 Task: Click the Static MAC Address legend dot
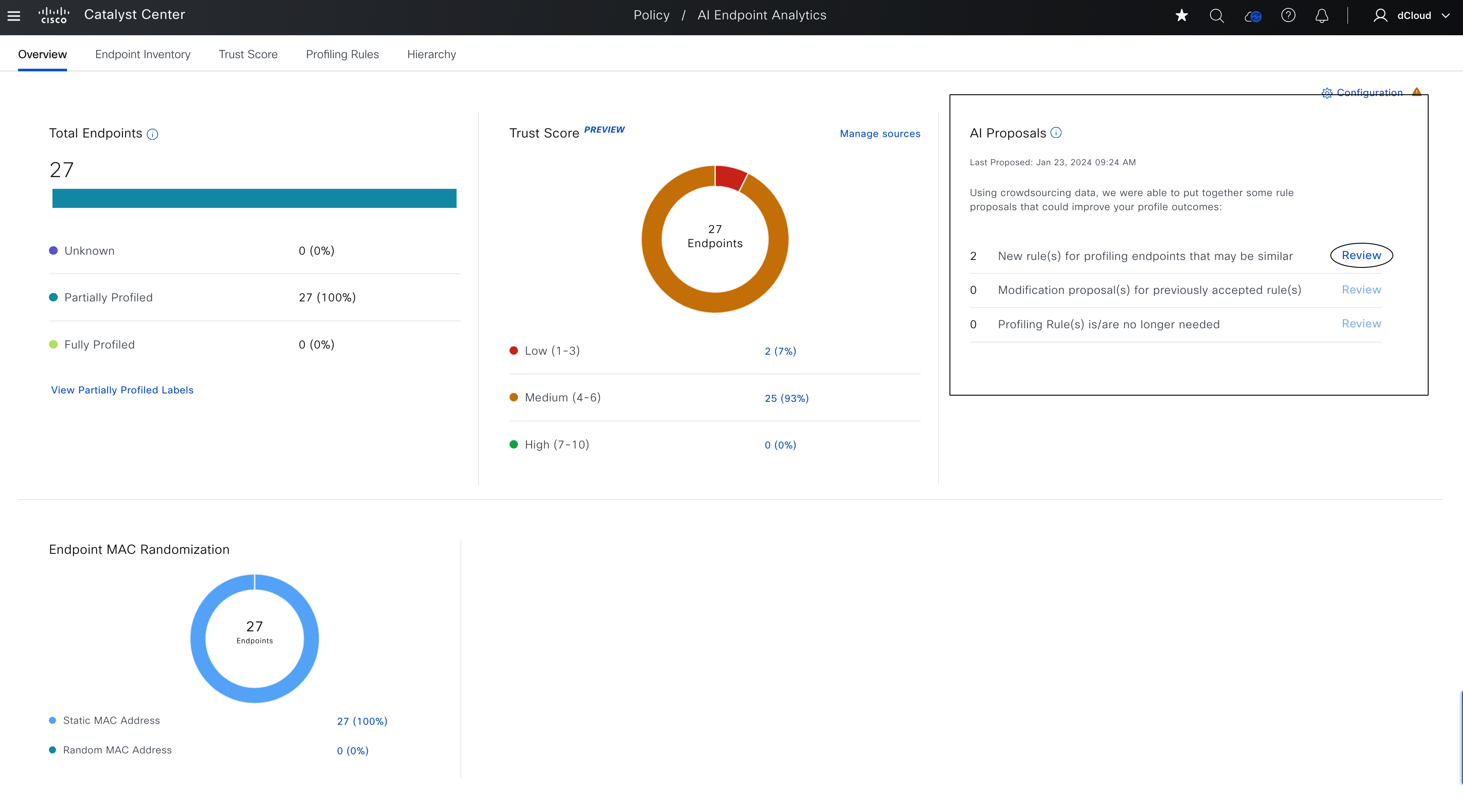pyautogui.click(x=52, y=720)
